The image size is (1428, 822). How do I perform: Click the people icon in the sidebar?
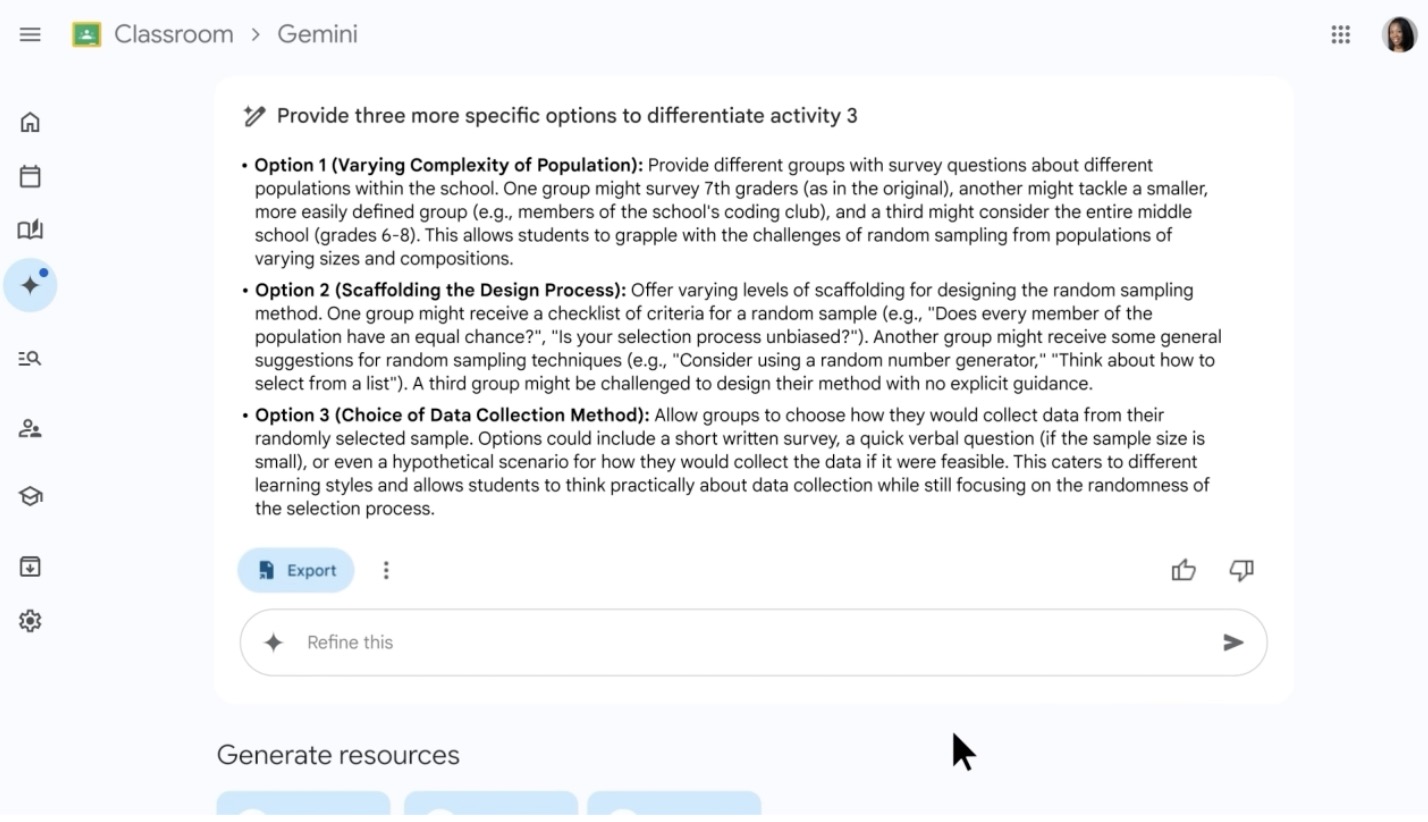coord(30,430)
